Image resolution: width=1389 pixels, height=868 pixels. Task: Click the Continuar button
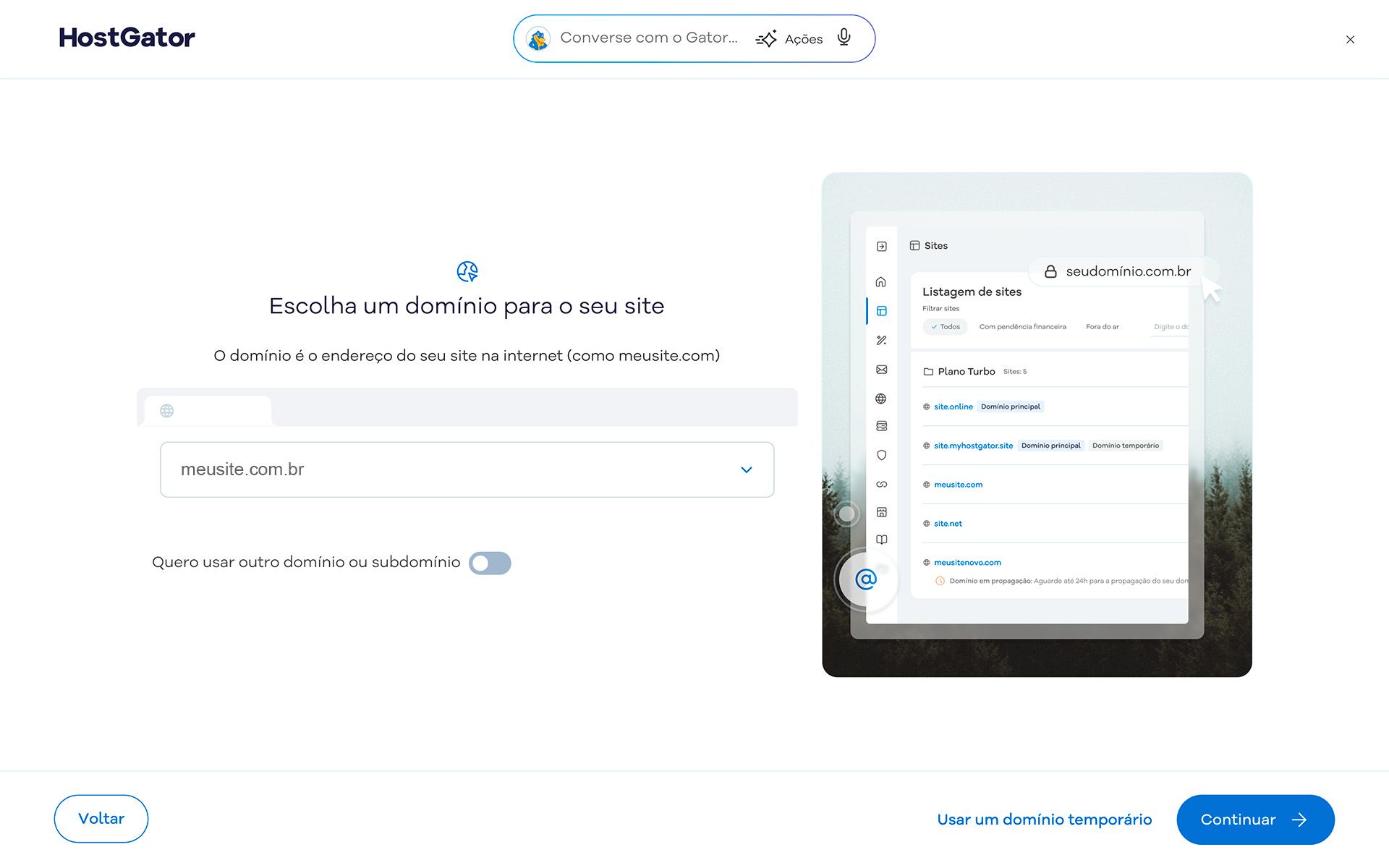click(x=1256, y=820)
